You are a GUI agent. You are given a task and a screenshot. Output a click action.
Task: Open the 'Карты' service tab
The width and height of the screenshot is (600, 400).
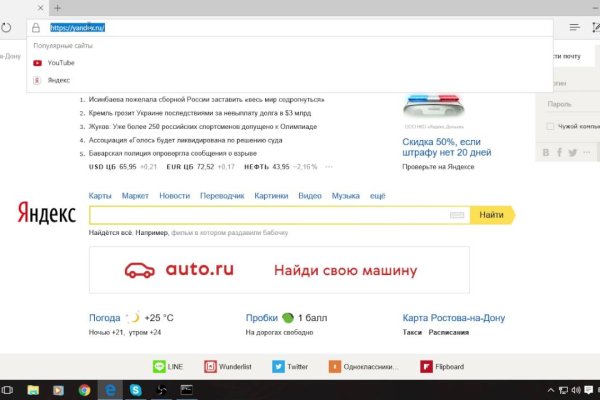point(100,196)
